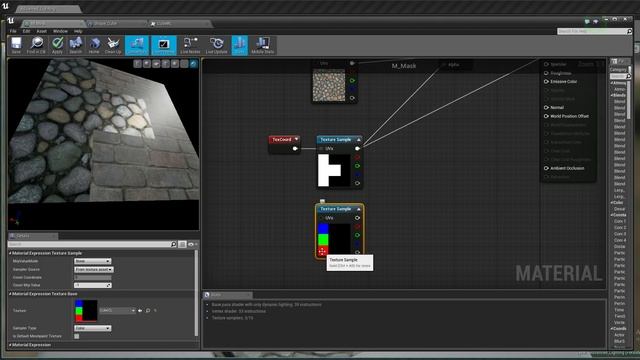Click the Emissive Color input pin
The width and height of the screenshot is (640, 360).
click(546, 82)
